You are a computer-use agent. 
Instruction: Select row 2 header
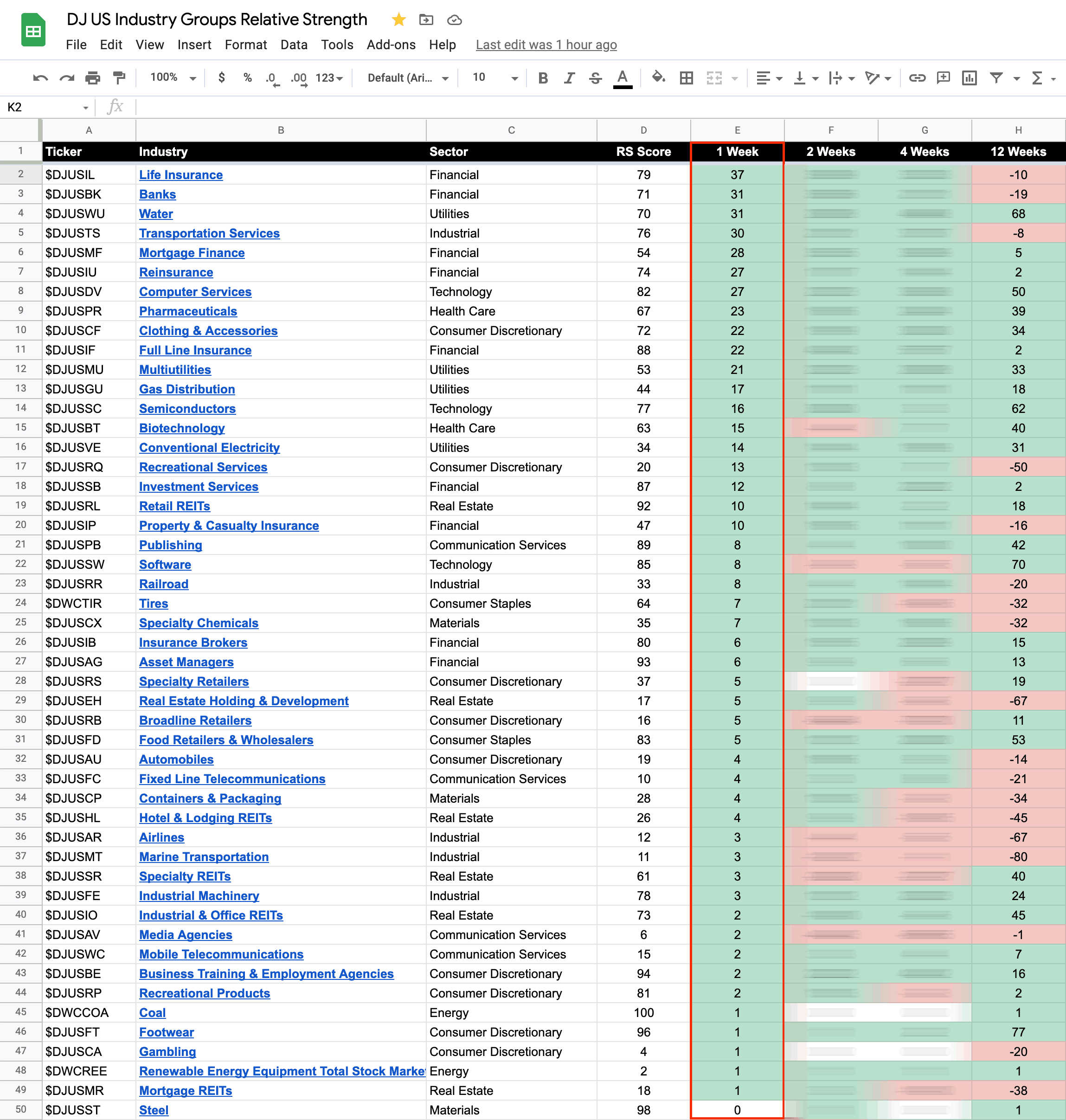[20, 174]
